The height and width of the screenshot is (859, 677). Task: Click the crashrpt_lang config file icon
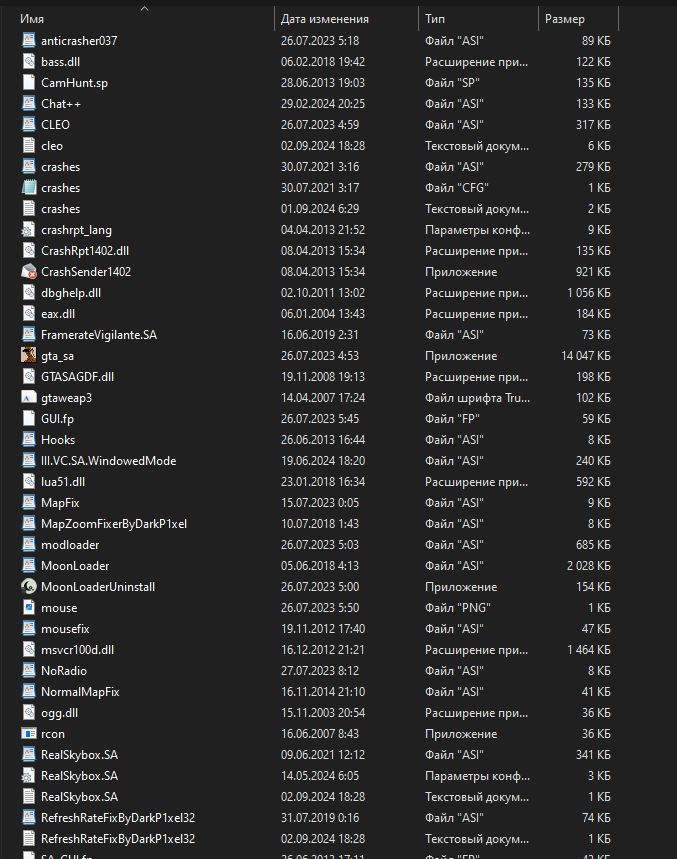click(x=29, y=230)
